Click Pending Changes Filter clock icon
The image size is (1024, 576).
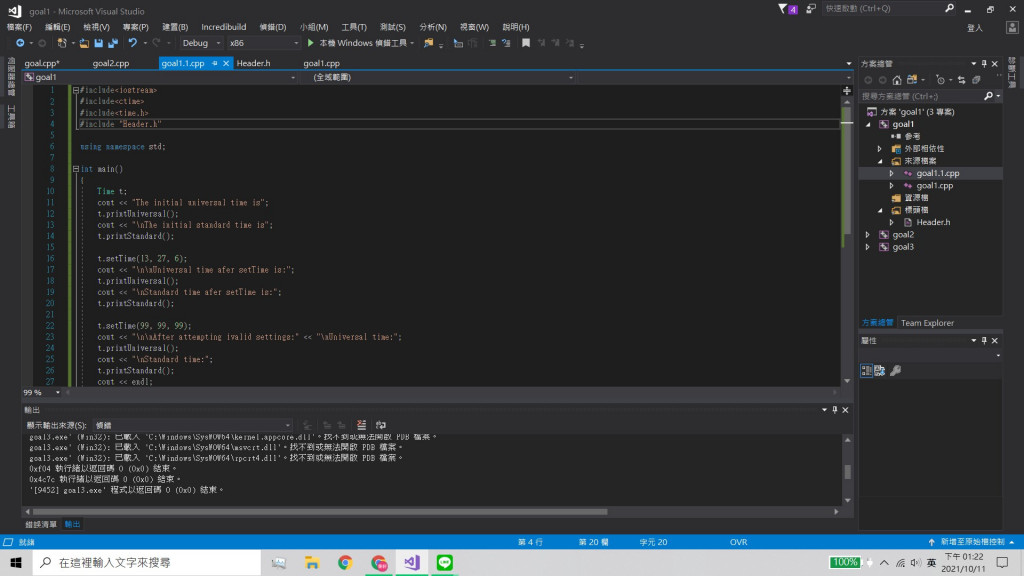940,80
